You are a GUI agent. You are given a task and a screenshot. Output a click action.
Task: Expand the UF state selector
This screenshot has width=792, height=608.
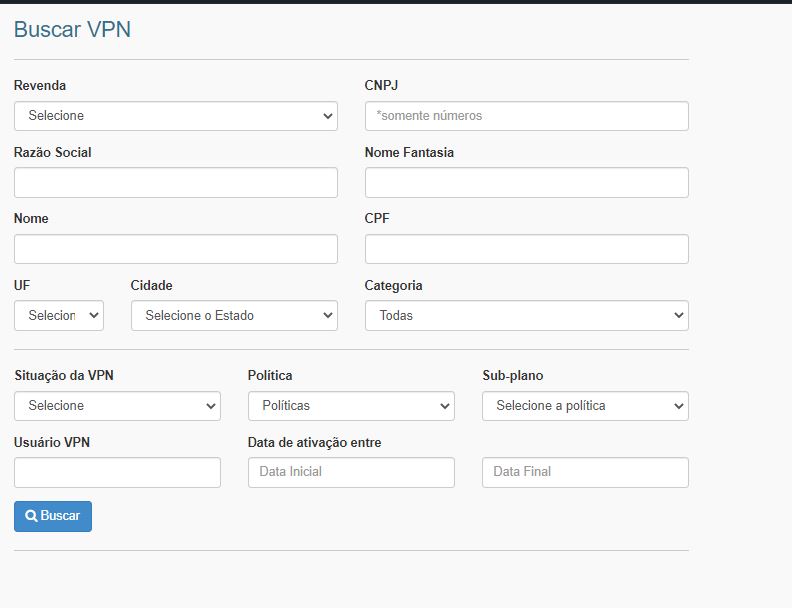[x=58, y=316]
